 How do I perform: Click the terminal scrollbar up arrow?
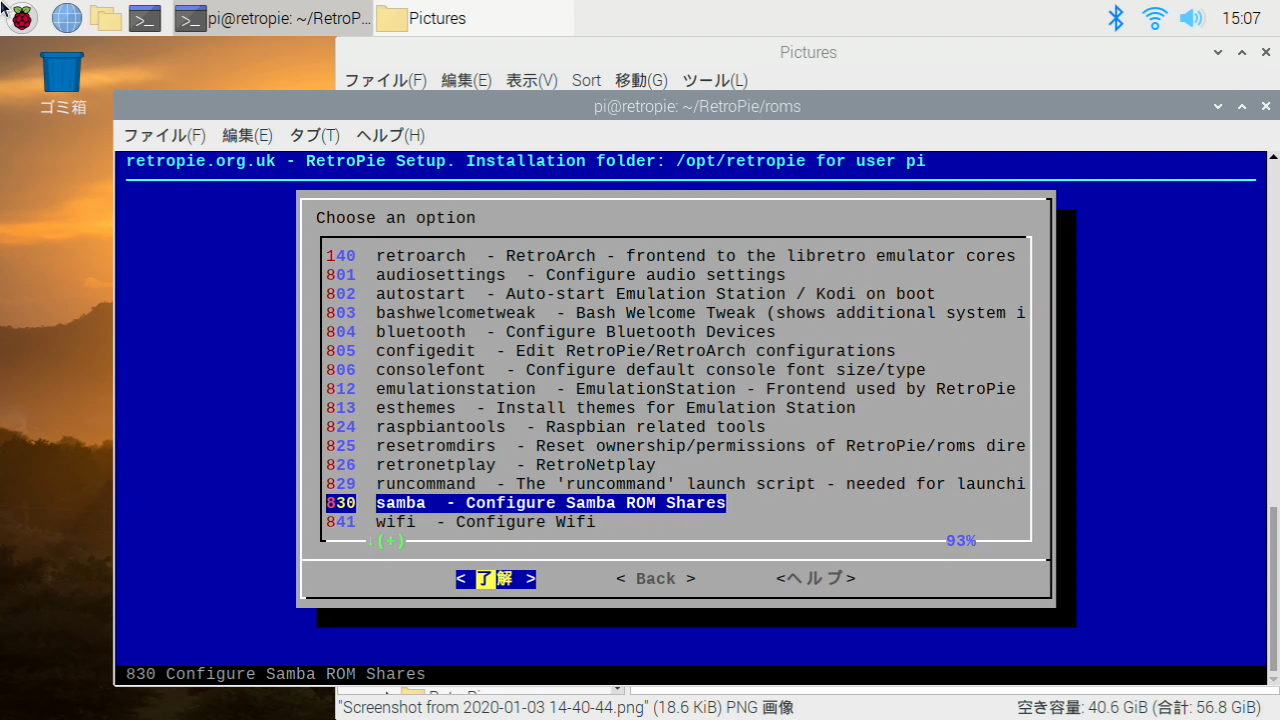1273,158
